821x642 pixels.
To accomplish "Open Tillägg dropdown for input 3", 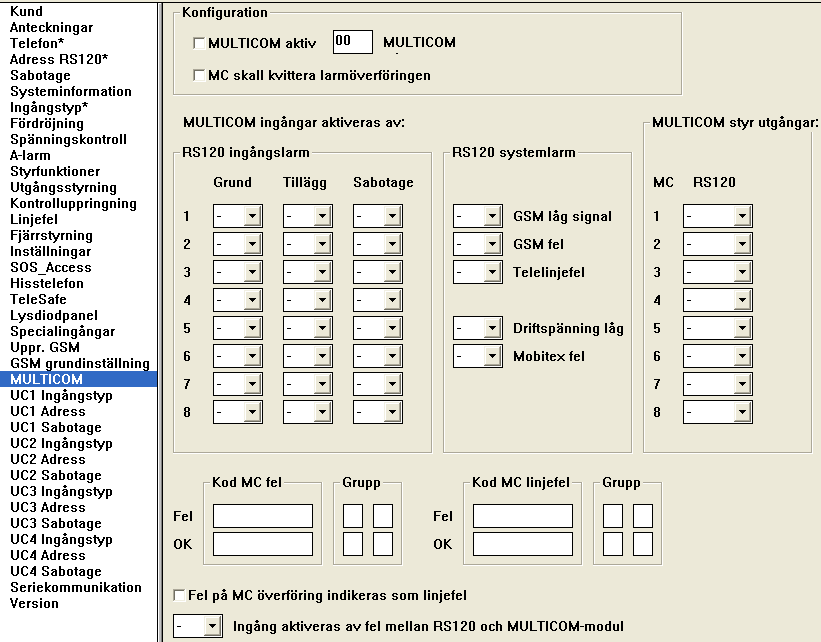I will click(308, 272).
